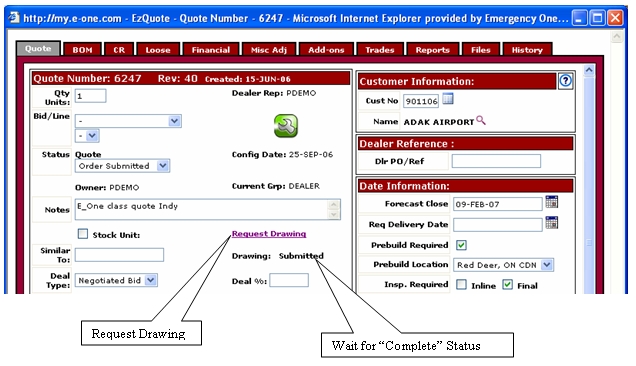Click the Notes box scroll up arrow

(334, 204)
